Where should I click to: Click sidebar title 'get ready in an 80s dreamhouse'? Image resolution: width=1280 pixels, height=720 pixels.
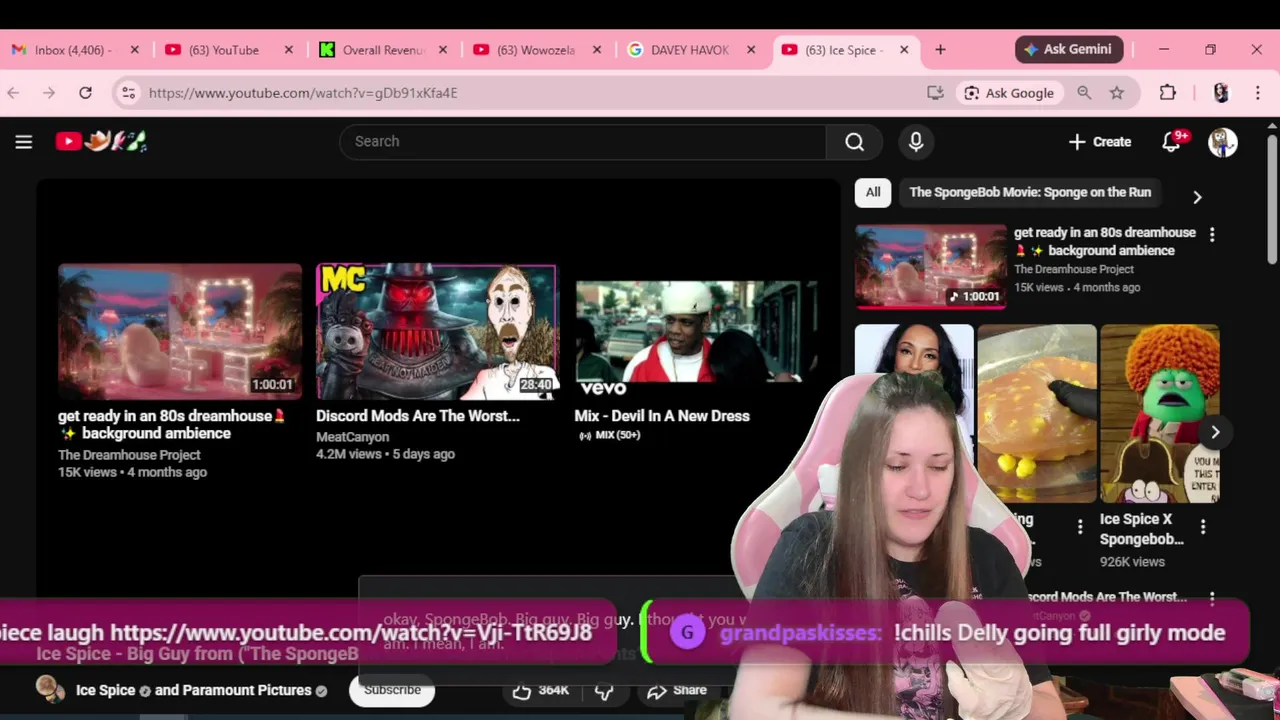pyautogui.click(x=1105, y=241)
